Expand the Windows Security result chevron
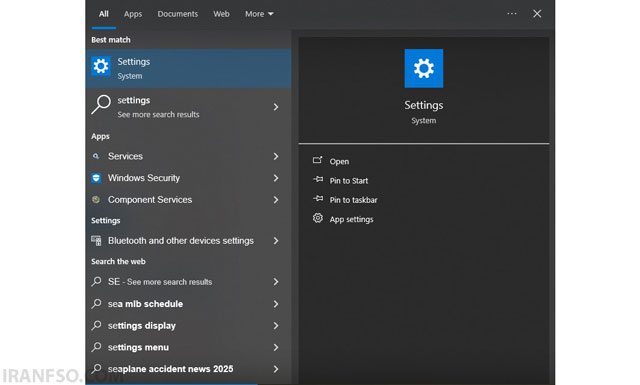The height and width of the screenshot is (385, 640). pyautogui.click(x=276, y=178)
